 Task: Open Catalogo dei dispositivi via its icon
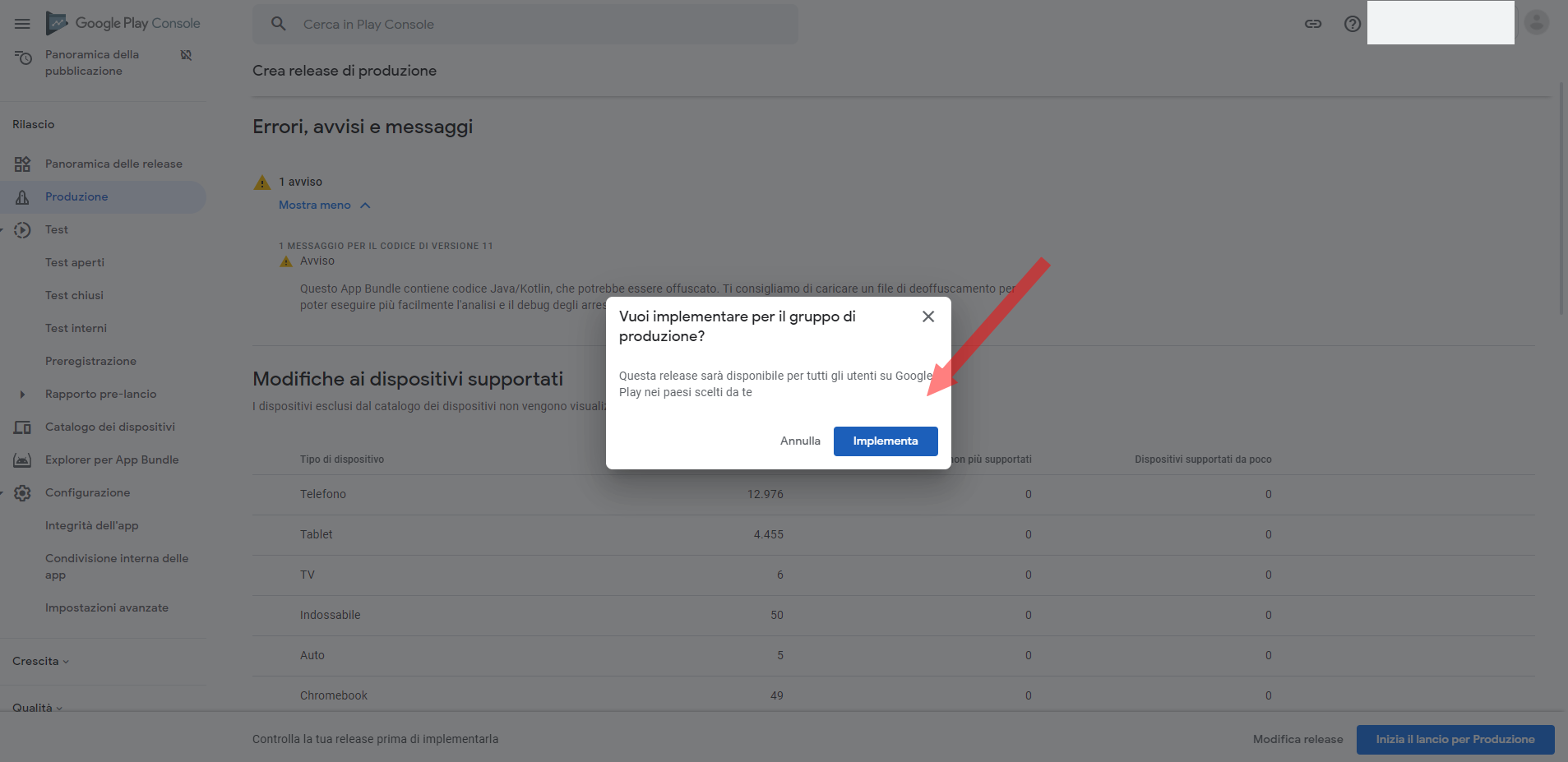[24, 427]
